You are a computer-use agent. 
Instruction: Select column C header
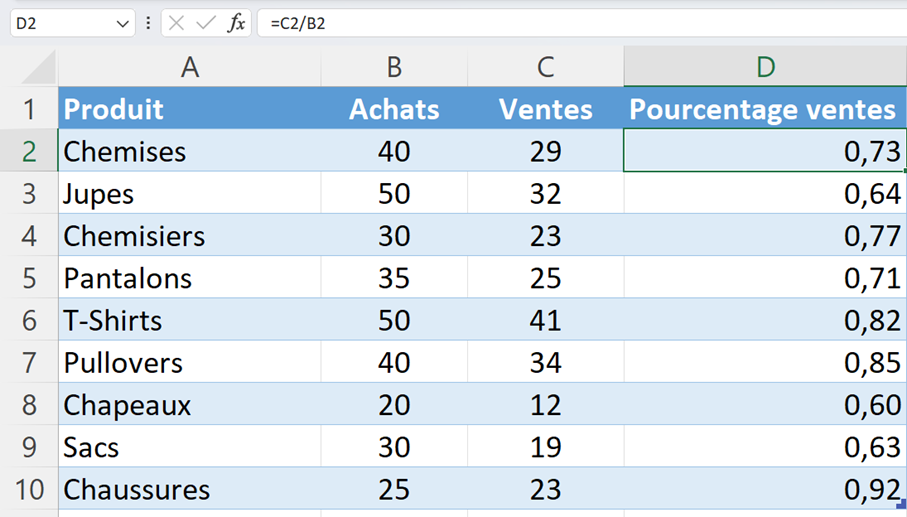[545, 67]
